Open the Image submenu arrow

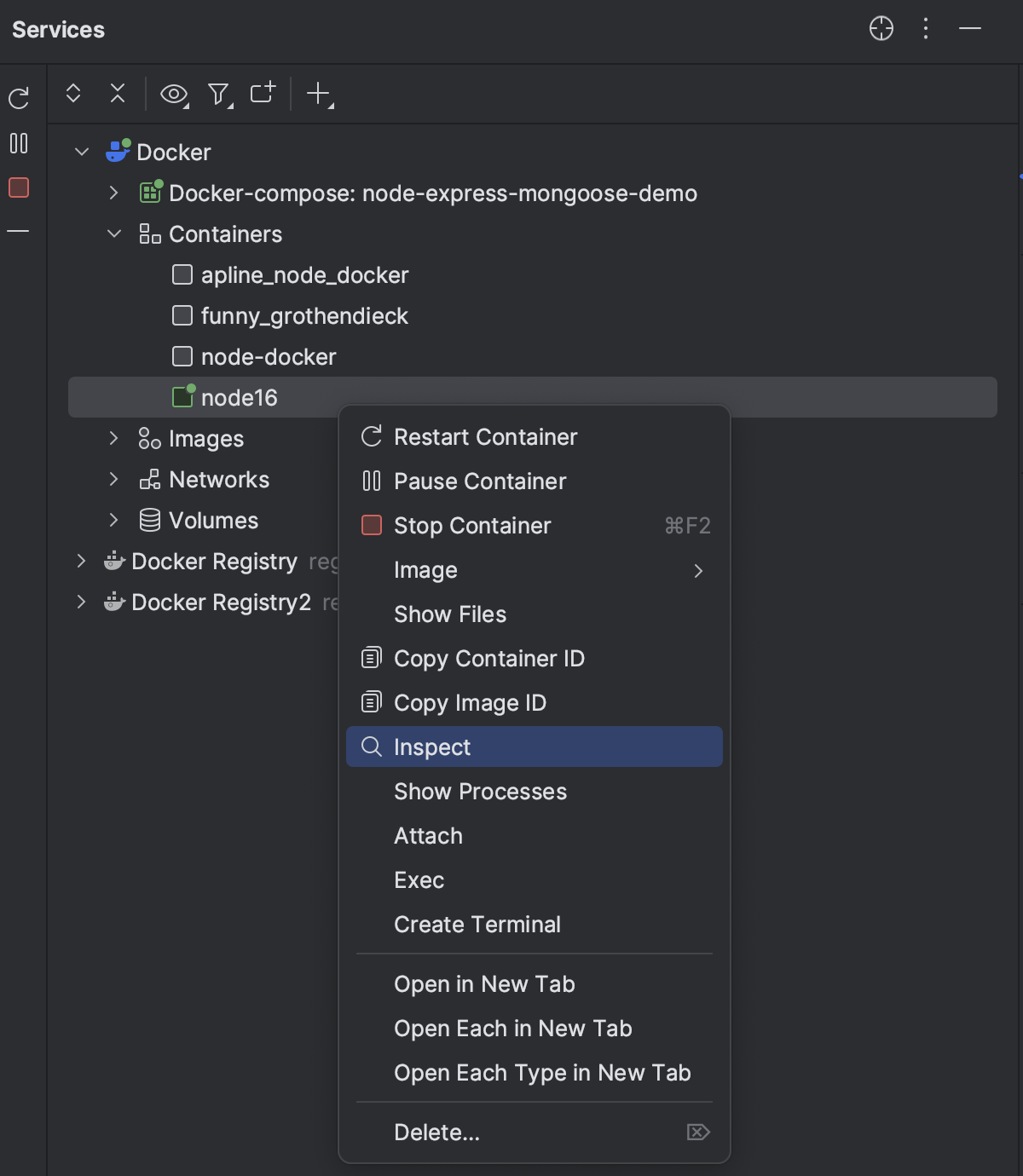click(x=698, y=570)
